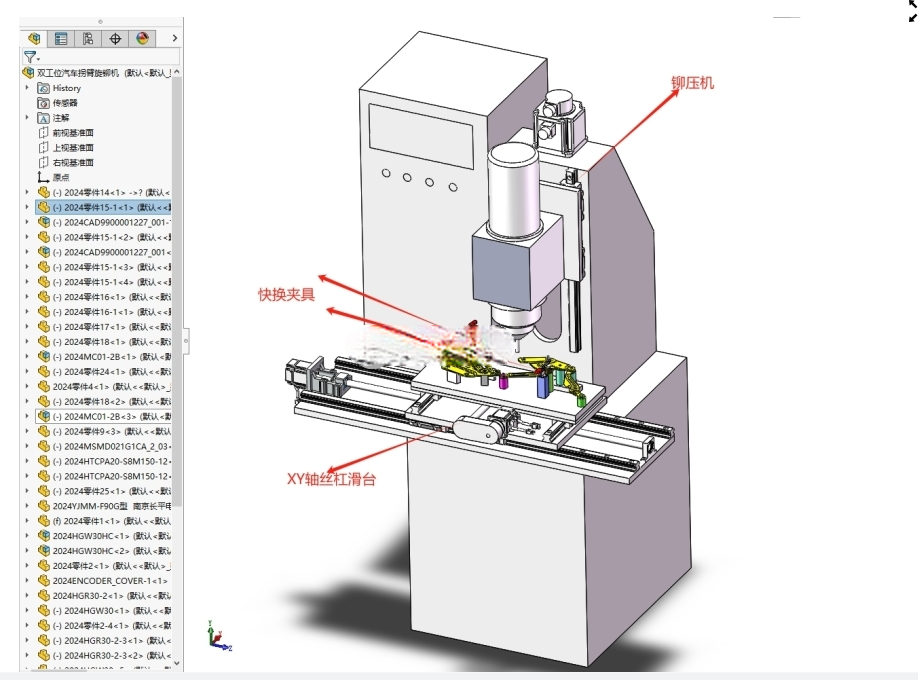Expand the 2024ENCODER_COVER-1<1> part node

click(27, 580)
